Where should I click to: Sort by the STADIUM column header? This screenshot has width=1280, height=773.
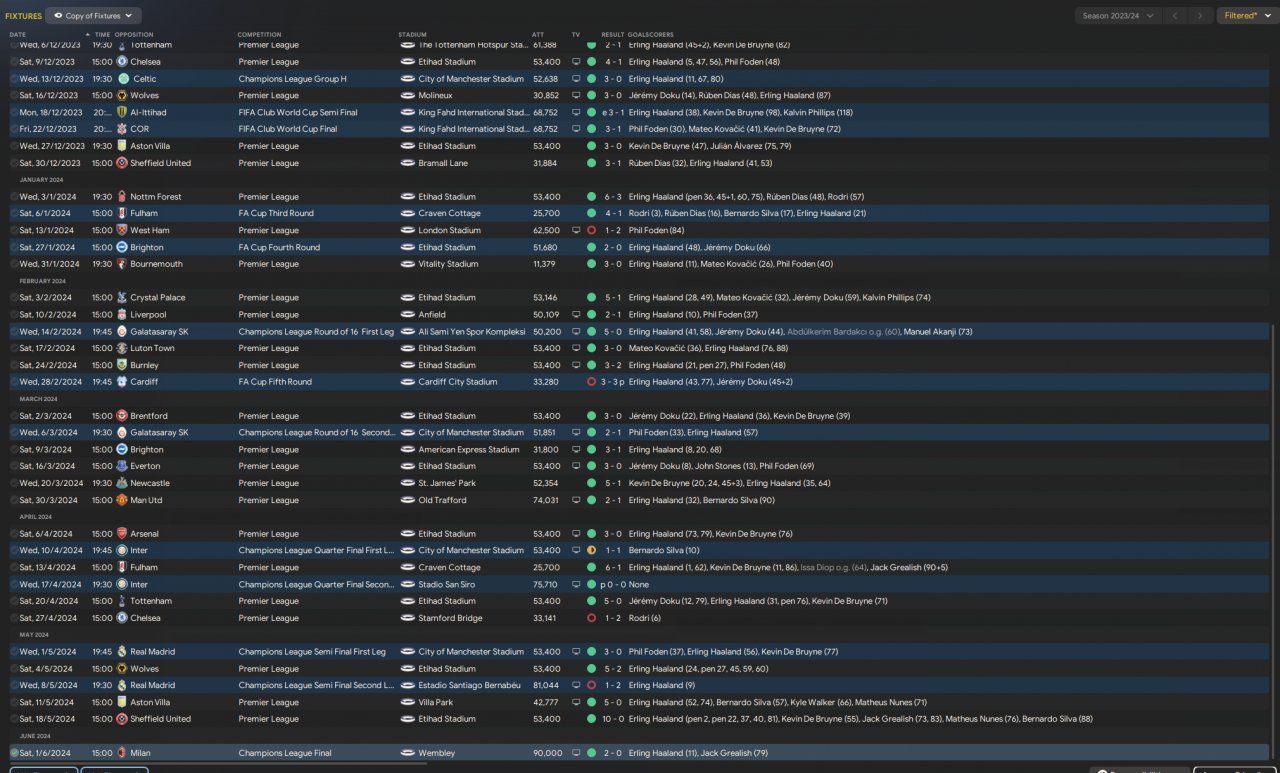point(411,35)
